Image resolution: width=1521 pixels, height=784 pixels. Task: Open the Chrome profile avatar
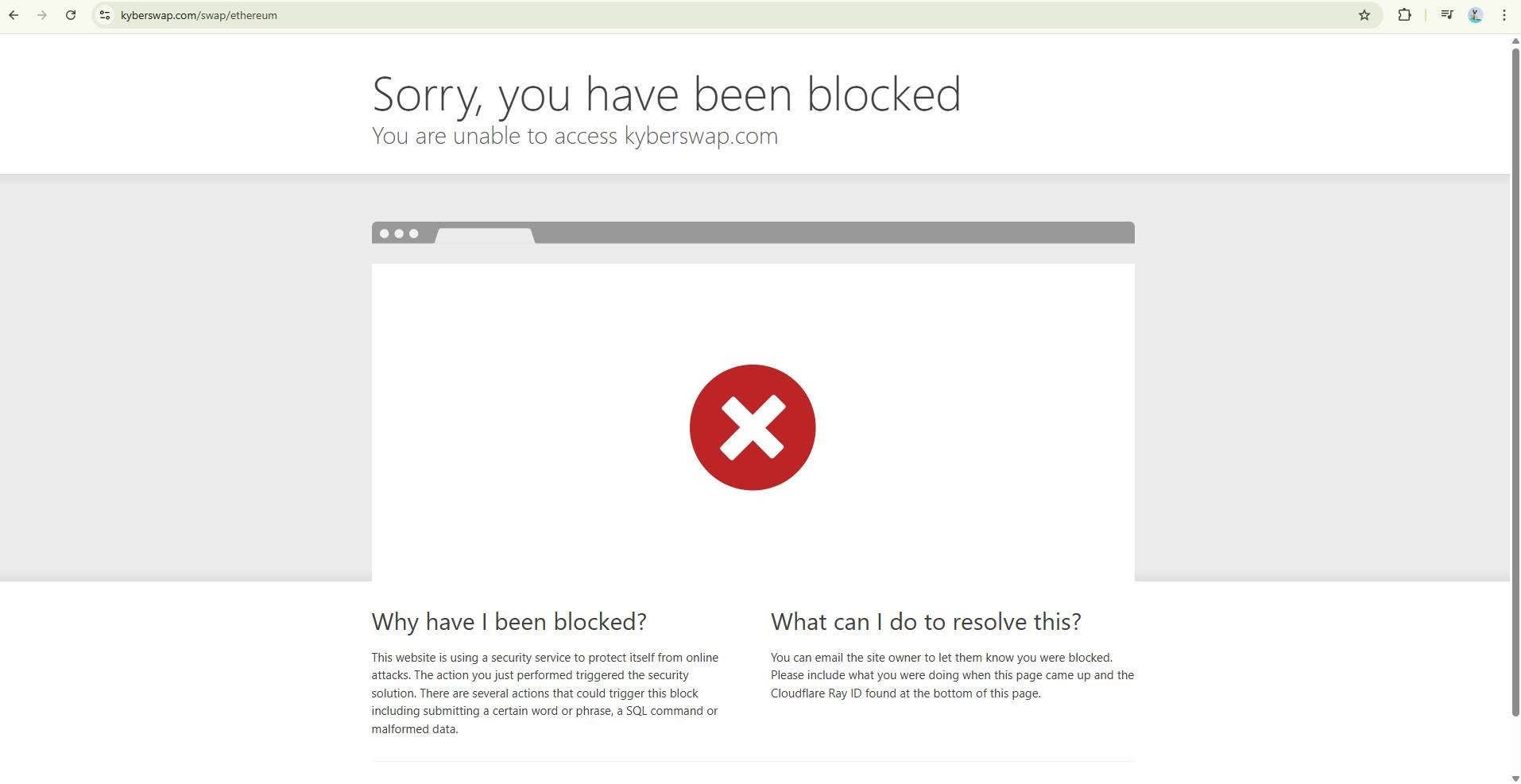tap(1476, 15)
